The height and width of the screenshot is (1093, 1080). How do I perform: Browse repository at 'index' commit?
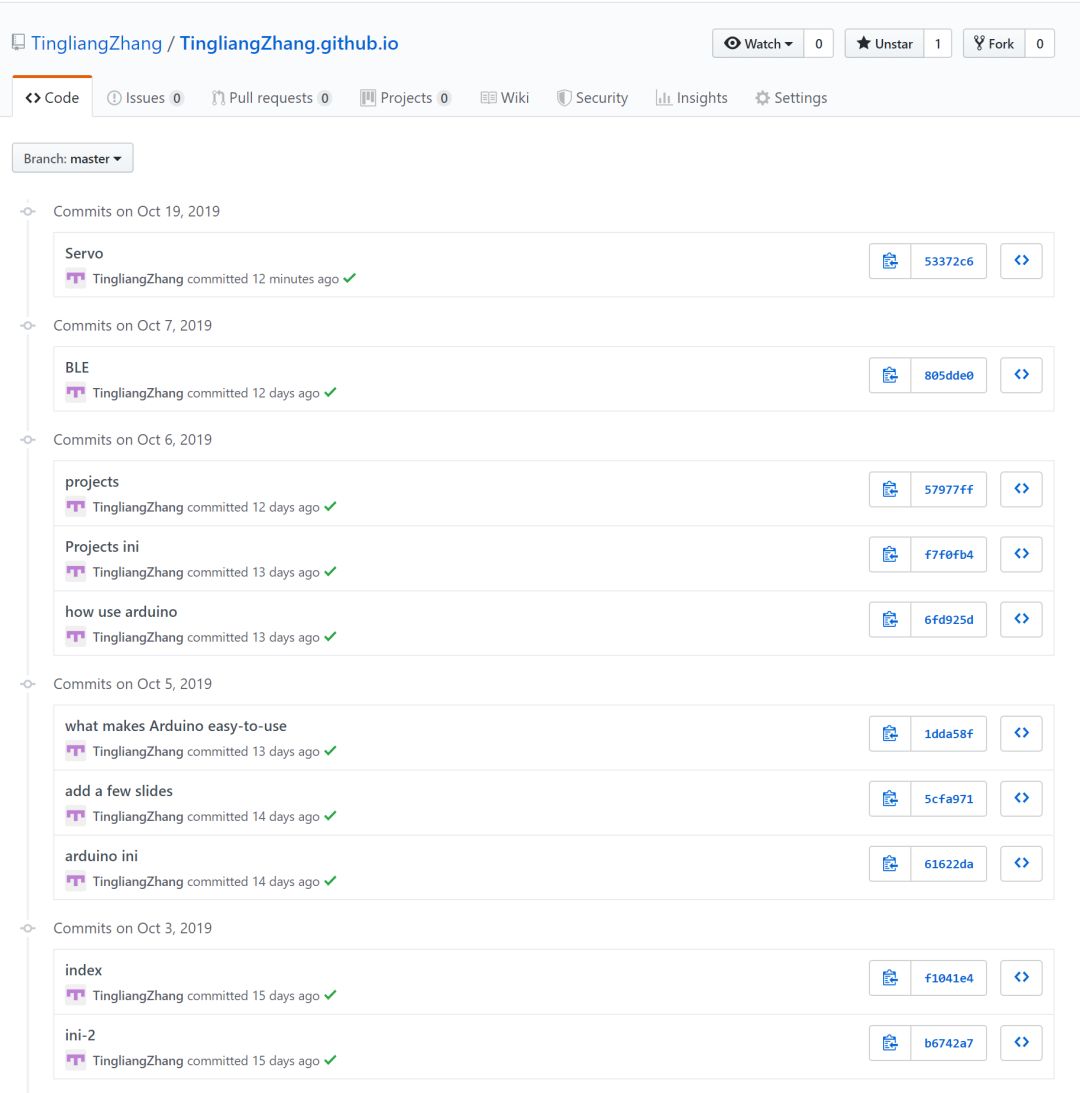[1021, 977]
